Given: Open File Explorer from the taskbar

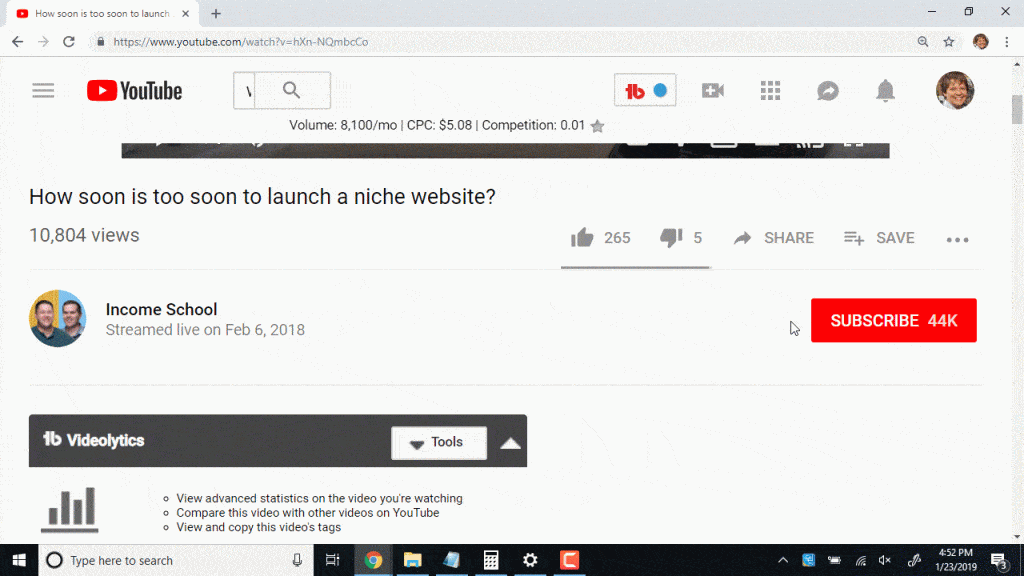Looking at the screenshot, I should (x=412, y=560).
